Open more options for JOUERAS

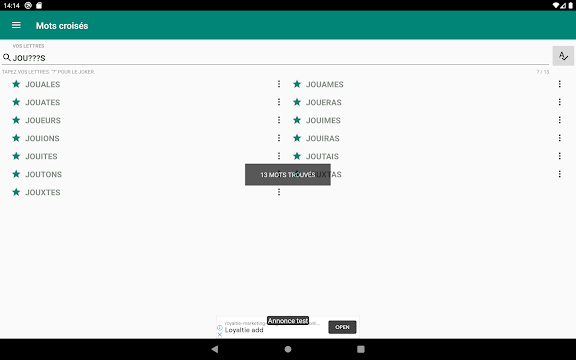click(x=559, y=102)
